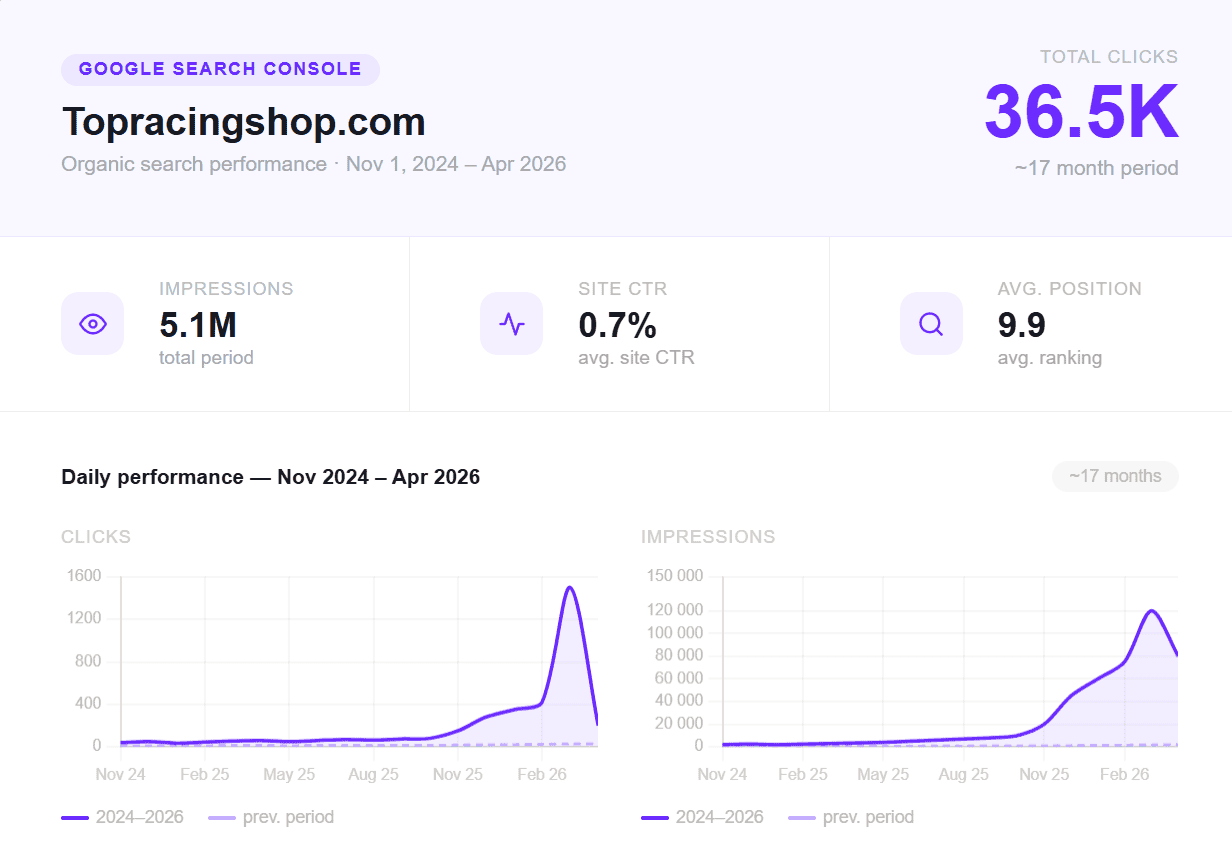Click the TOTAL CLICKS label

tap(1109, 57)
